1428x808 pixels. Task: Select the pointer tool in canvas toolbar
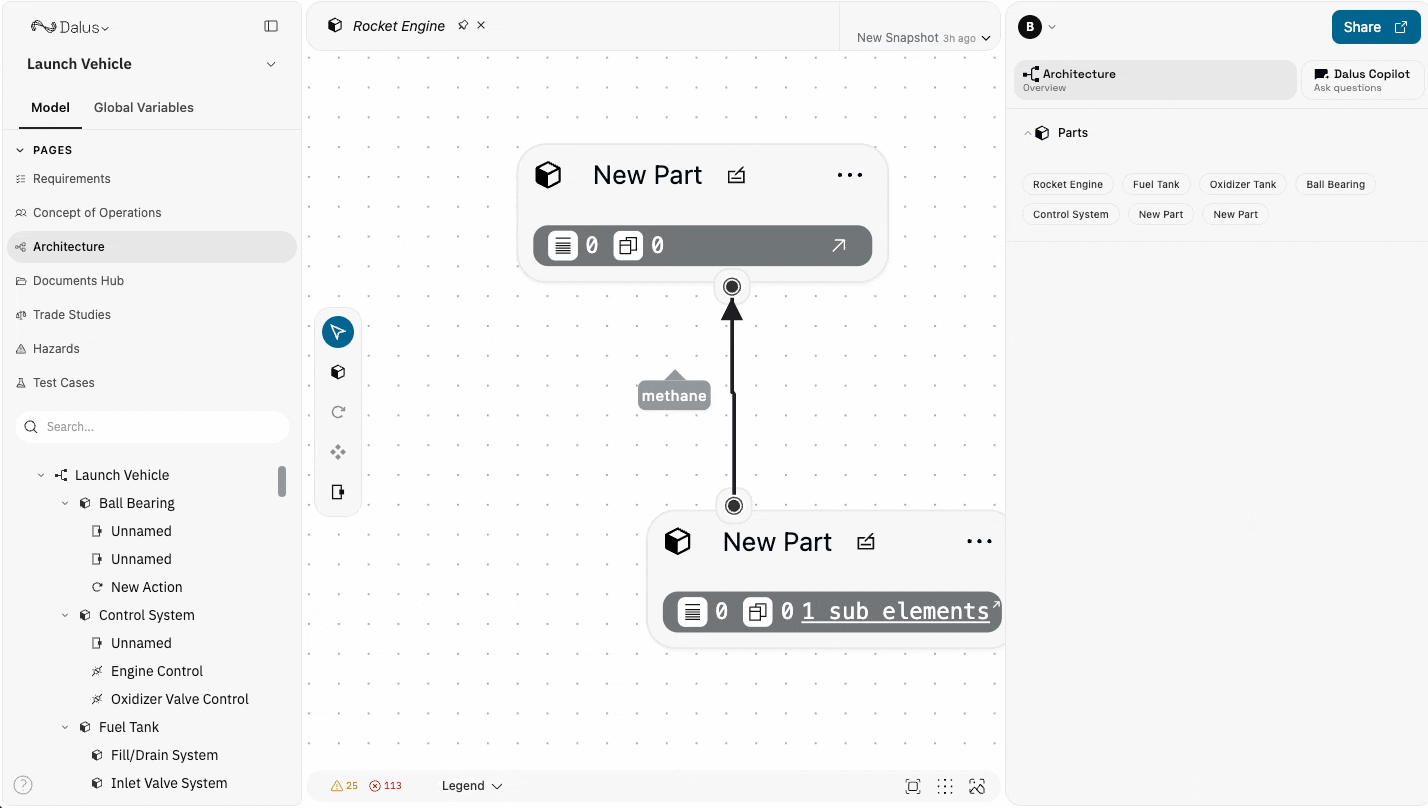tap(338, 332)
